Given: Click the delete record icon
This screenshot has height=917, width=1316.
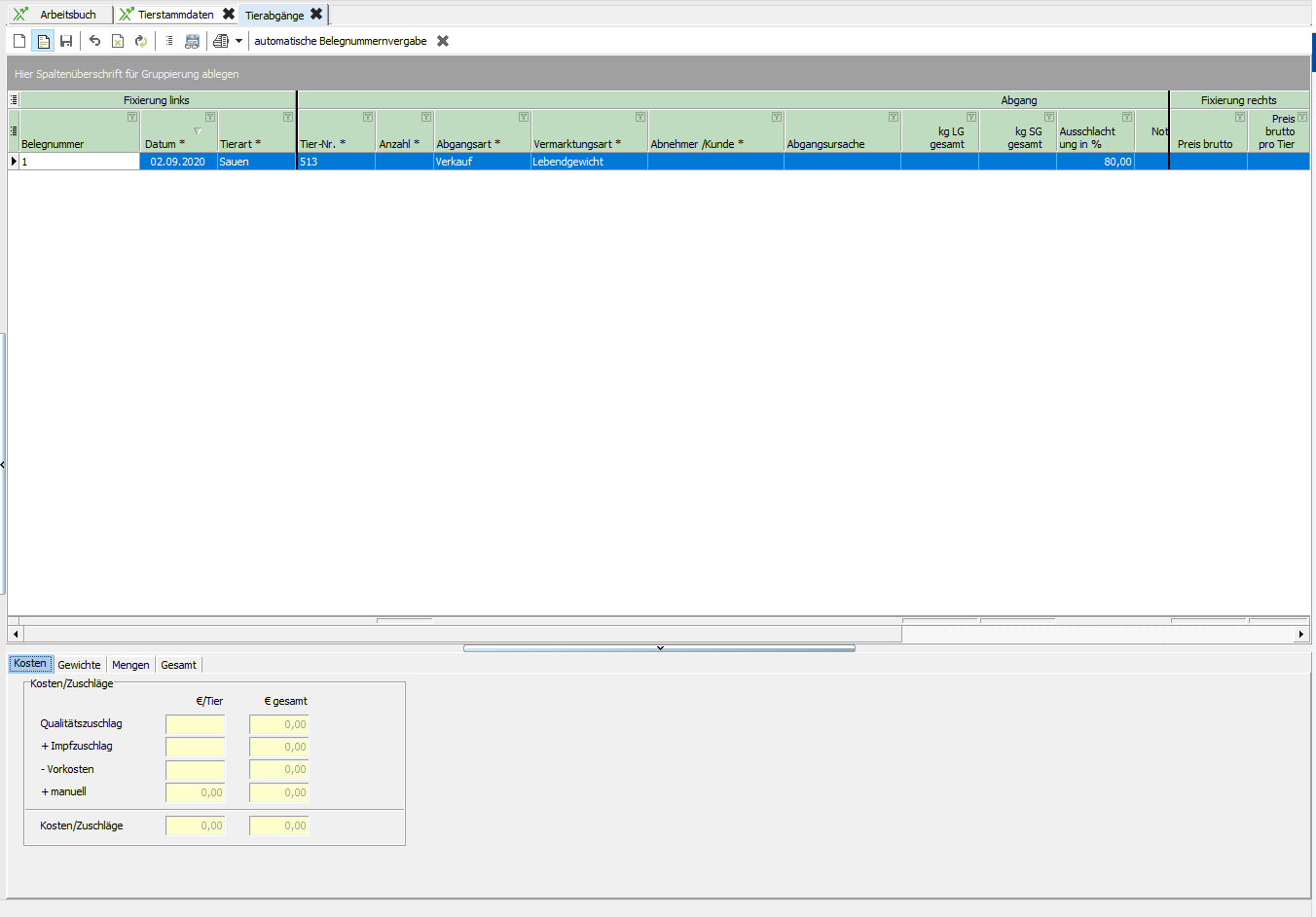Looking at the screenshot, I should point(118,41).
